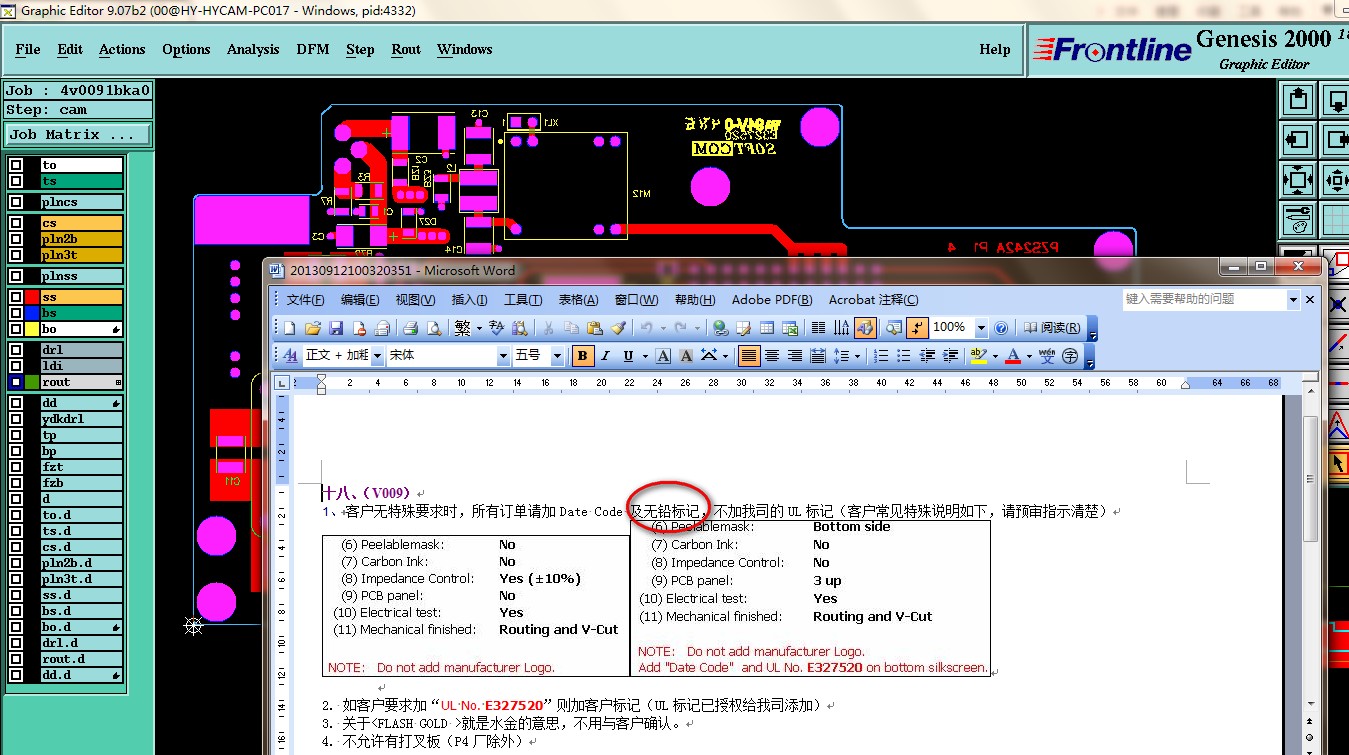The image size is (1349, 755).
Task: Click the Center alignment icon in Word
Action: tap(772, 355)
